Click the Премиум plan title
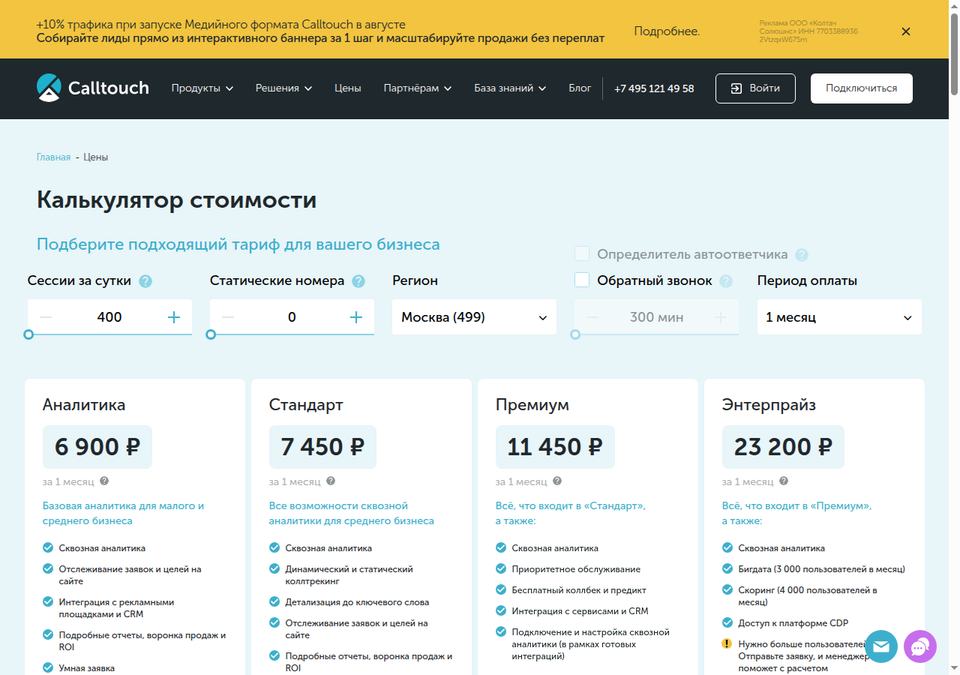 point(532,405)
